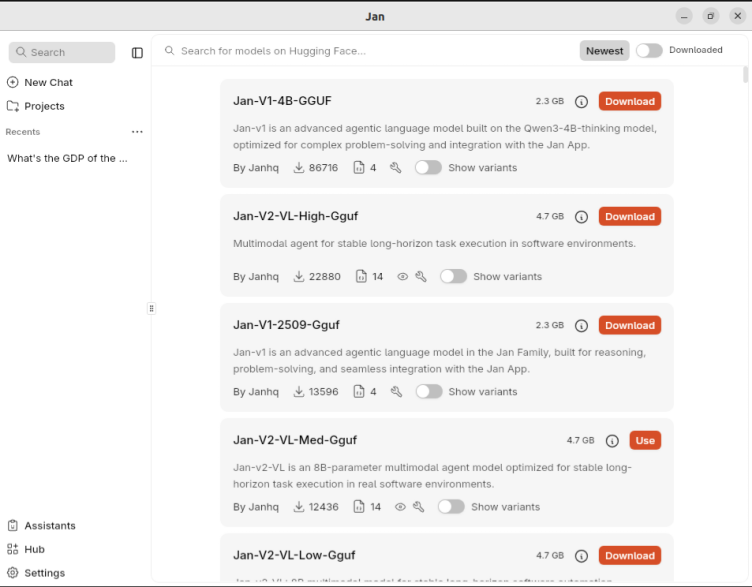Download the Jan-V1-4B-GGUF model
The width and height of the screenshot is (752, 587).
630,101
